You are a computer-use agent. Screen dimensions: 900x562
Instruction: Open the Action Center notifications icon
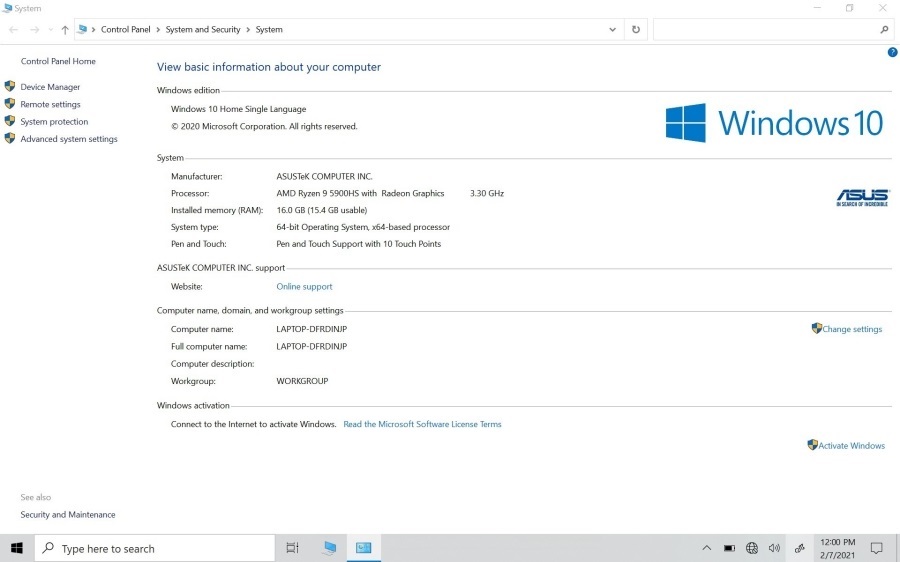point(876,548)
